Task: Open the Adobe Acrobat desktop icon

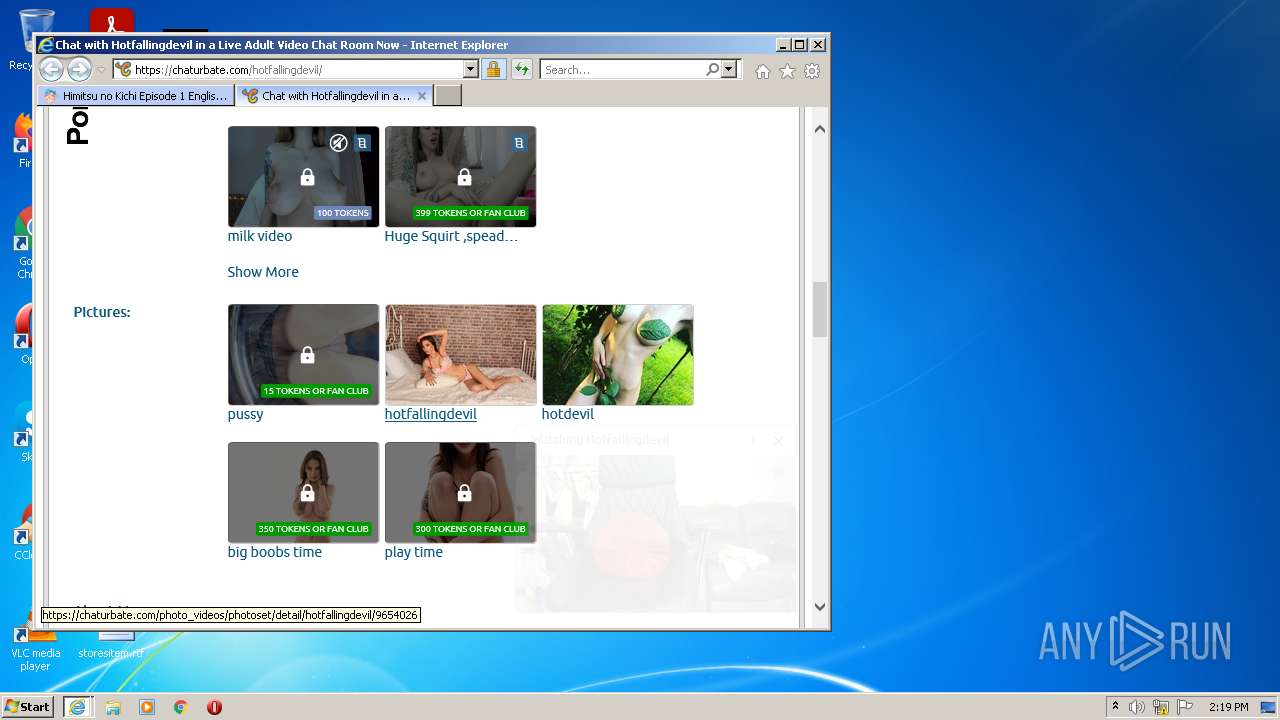Action: 112,22
